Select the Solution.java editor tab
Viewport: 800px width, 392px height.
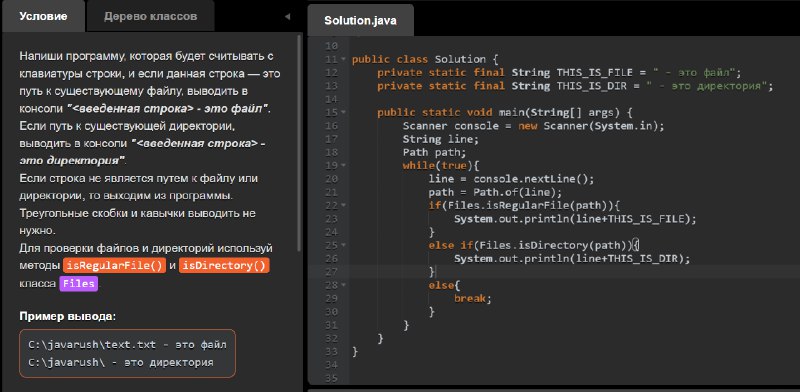click(x=360, y=21)
